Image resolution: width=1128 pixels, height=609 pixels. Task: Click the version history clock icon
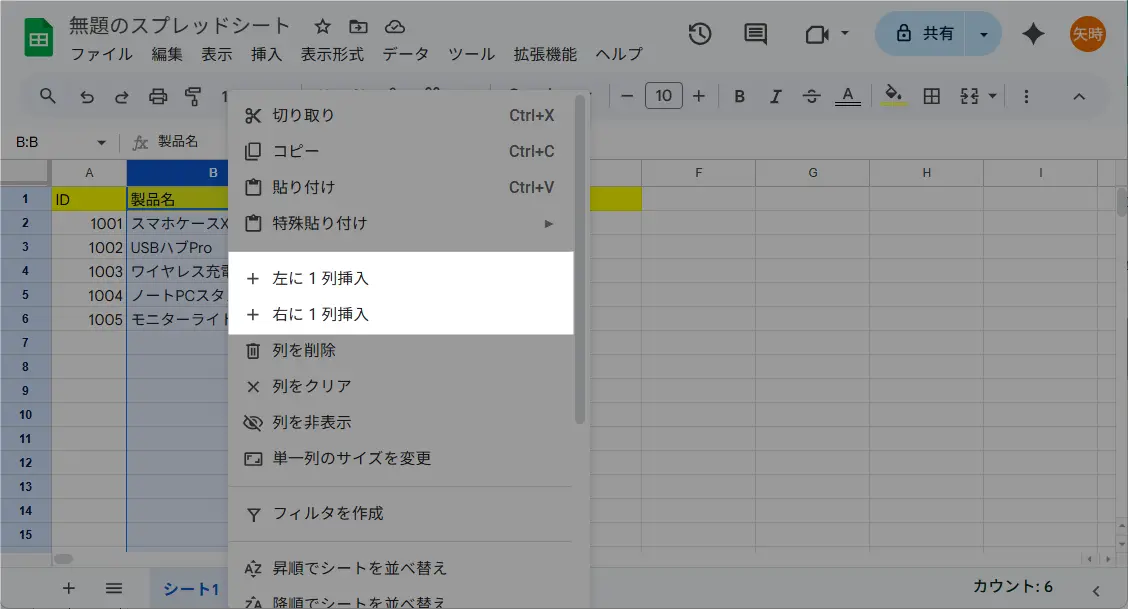tap(700, 34)
